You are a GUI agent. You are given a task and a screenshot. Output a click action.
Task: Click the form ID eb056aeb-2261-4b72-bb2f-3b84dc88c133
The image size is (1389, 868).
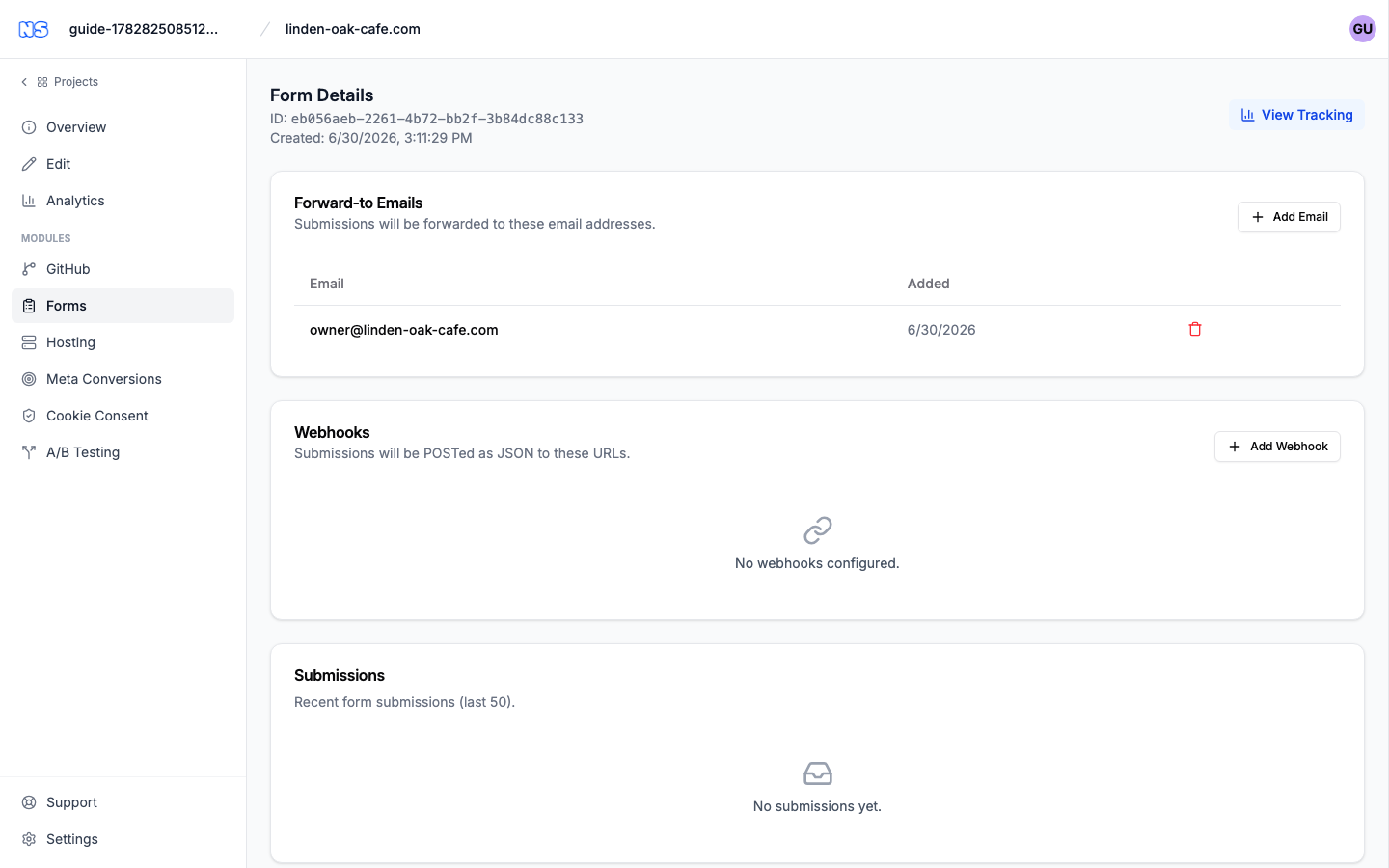[437, 119]
